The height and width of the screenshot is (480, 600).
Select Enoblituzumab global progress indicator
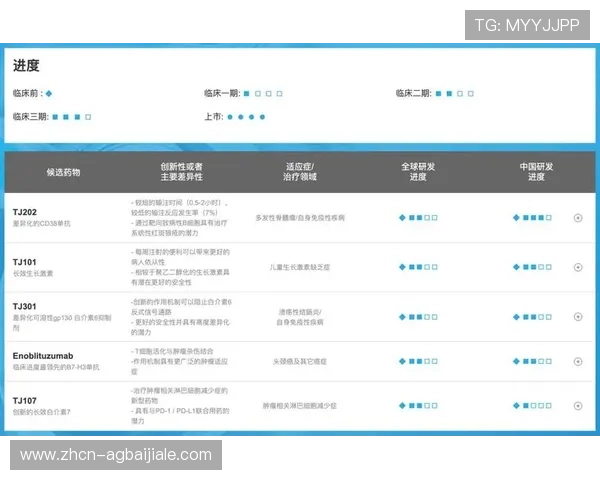(418, 361)
